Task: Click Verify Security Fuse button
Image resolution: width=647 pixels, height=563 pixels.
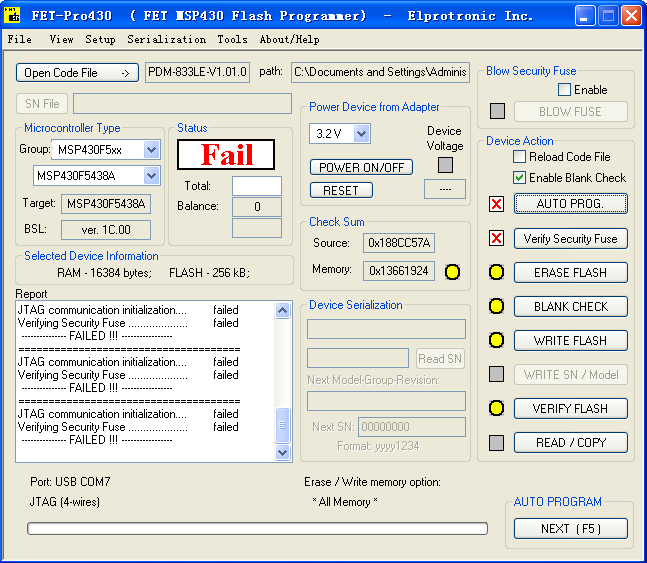Action: [x=571, y=239]
